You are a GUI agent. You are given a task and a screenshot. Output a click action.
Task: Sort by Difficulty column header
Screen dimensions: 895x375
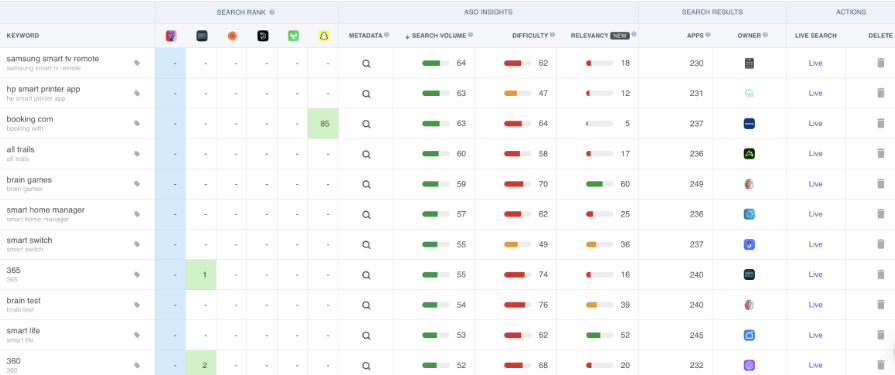(x=530, y=35)
